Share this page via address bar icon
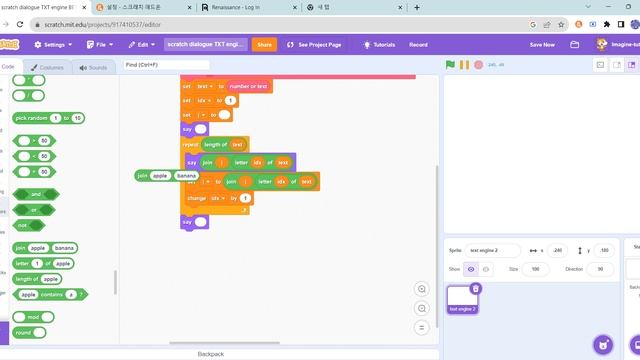This screenshot has height=360, width=640. [547, 24]
